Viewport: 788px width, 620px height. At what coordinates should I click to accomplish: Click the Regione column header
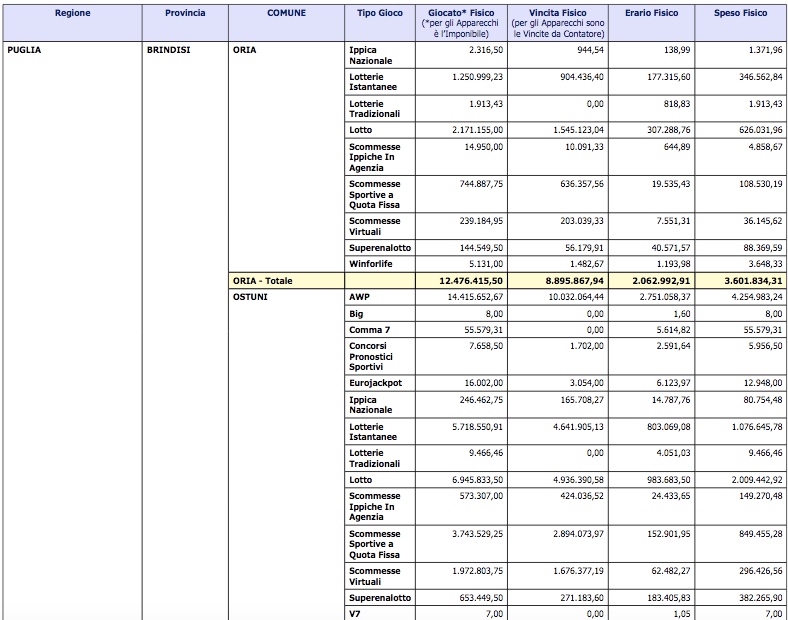click(71, 13)
